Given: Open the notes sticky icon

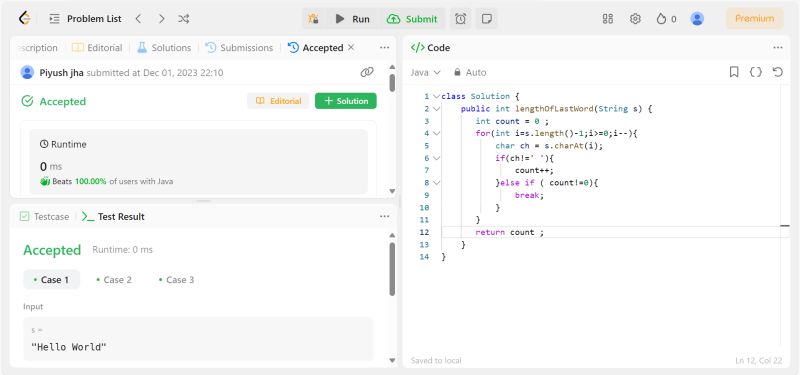Looking at the screenshot, I should tap(487, 19).
